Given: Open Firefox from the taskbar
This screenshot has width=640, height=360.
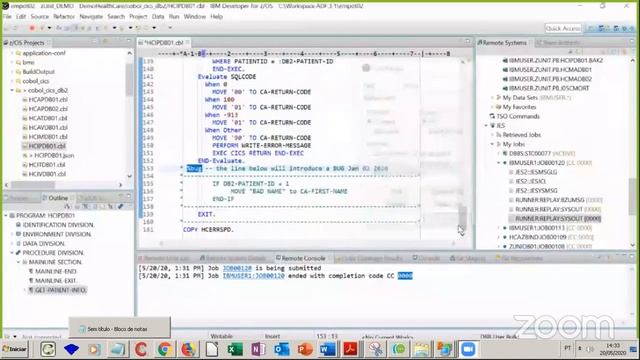Looking at the screenshot, I should [x=188, y=349].
